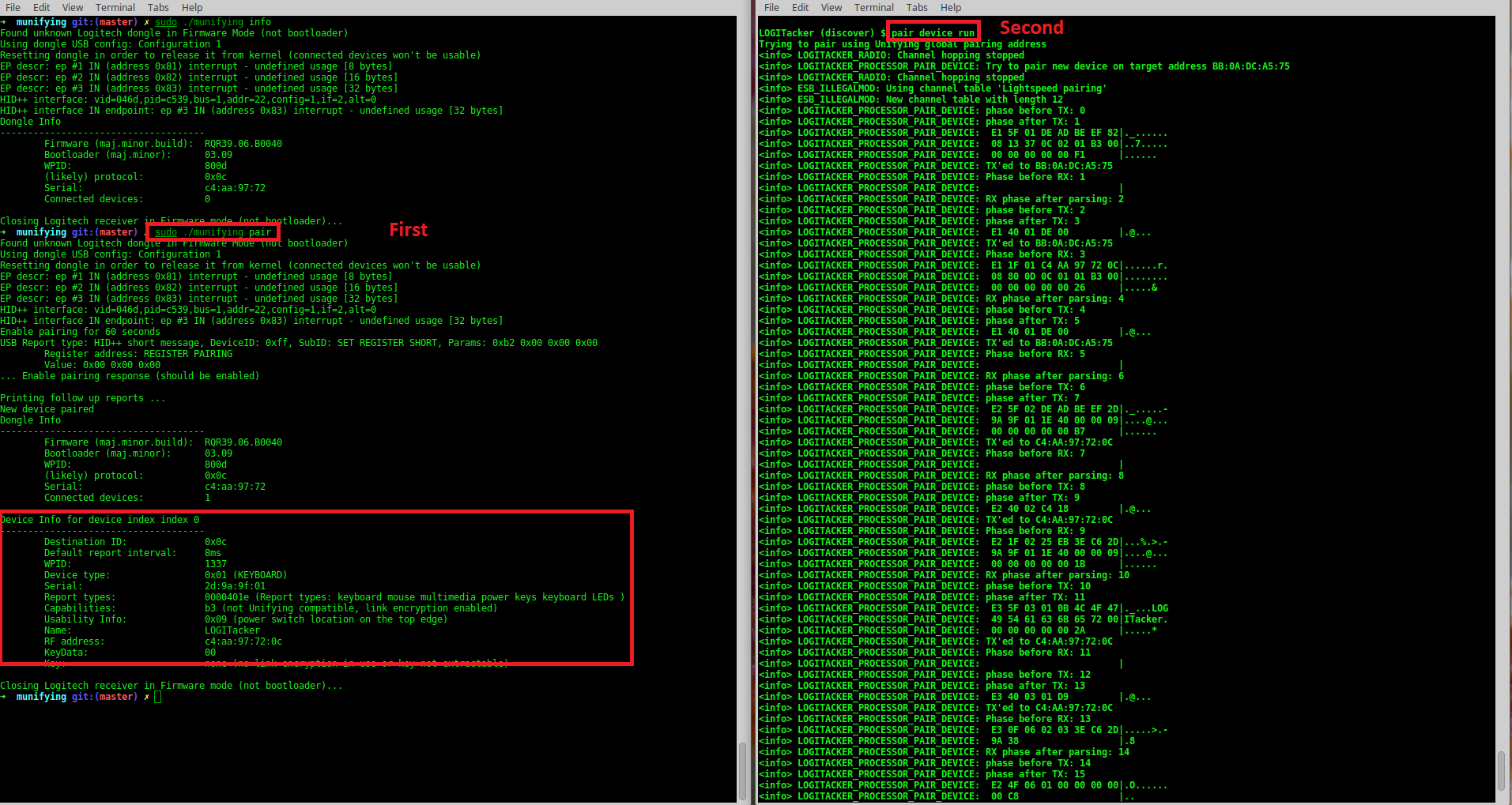Image resolution: width=1512 pixels, height=805 pixels.
Task: Click Name value LOGITacker
Action: (232, 630)
